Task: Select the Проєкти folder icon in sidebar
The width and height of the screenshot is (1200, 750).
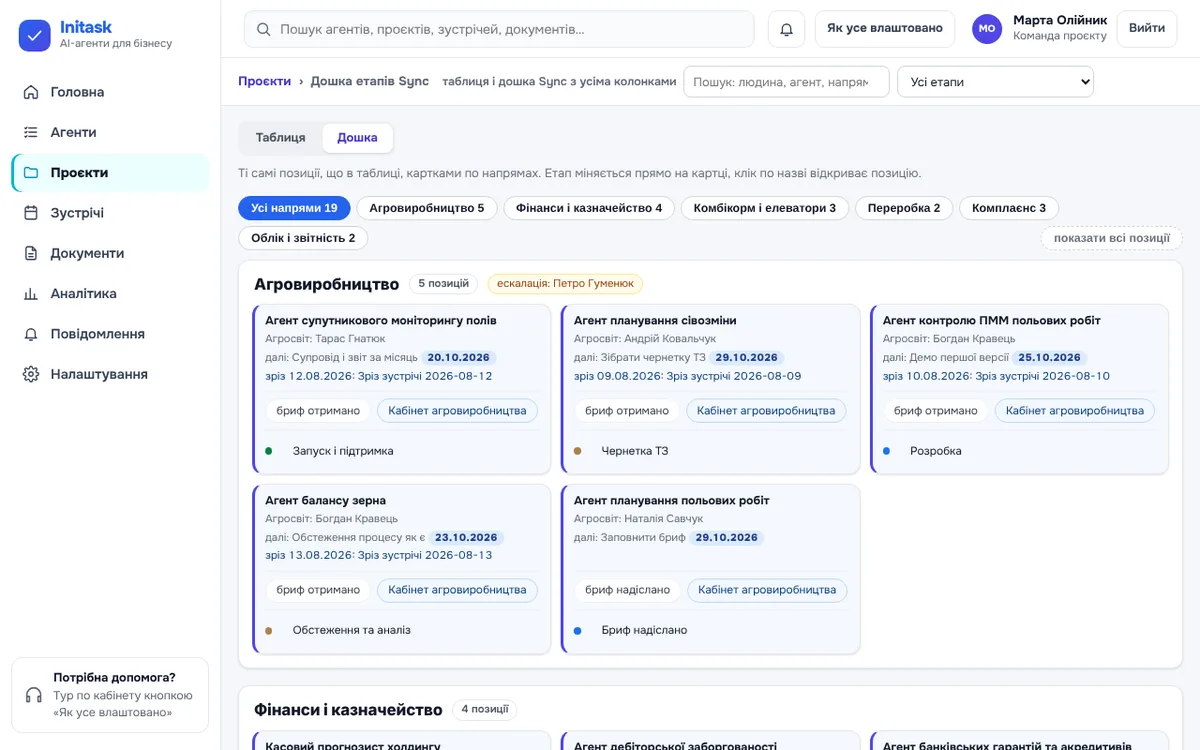Action: 31,173
